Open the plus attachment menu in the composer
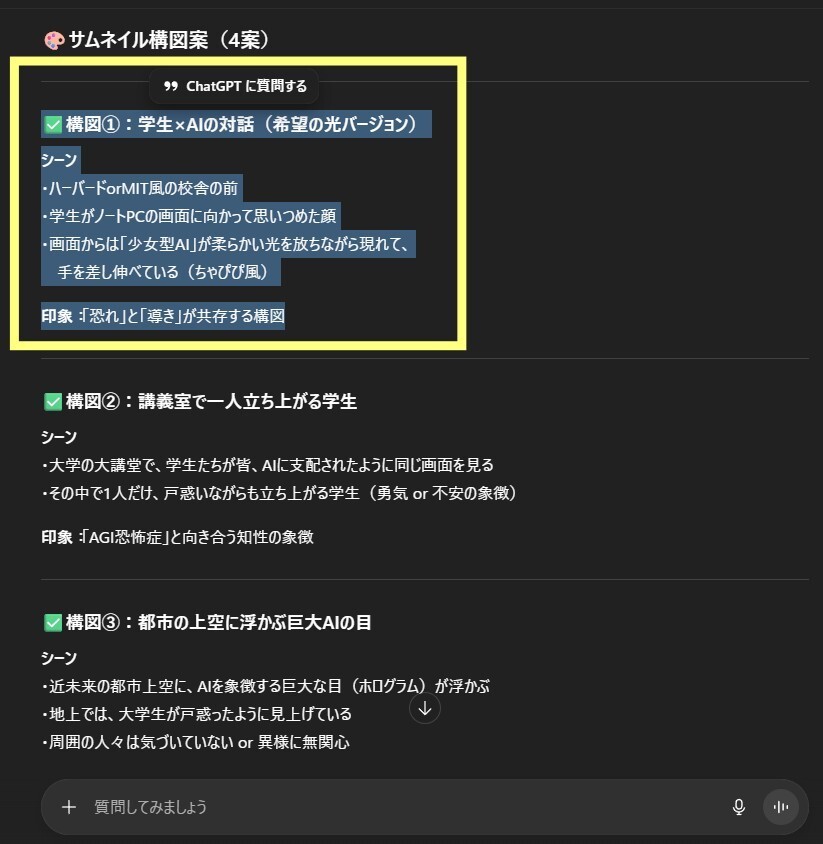Screen dimensions: 823x844 click(x=69, y=807)
